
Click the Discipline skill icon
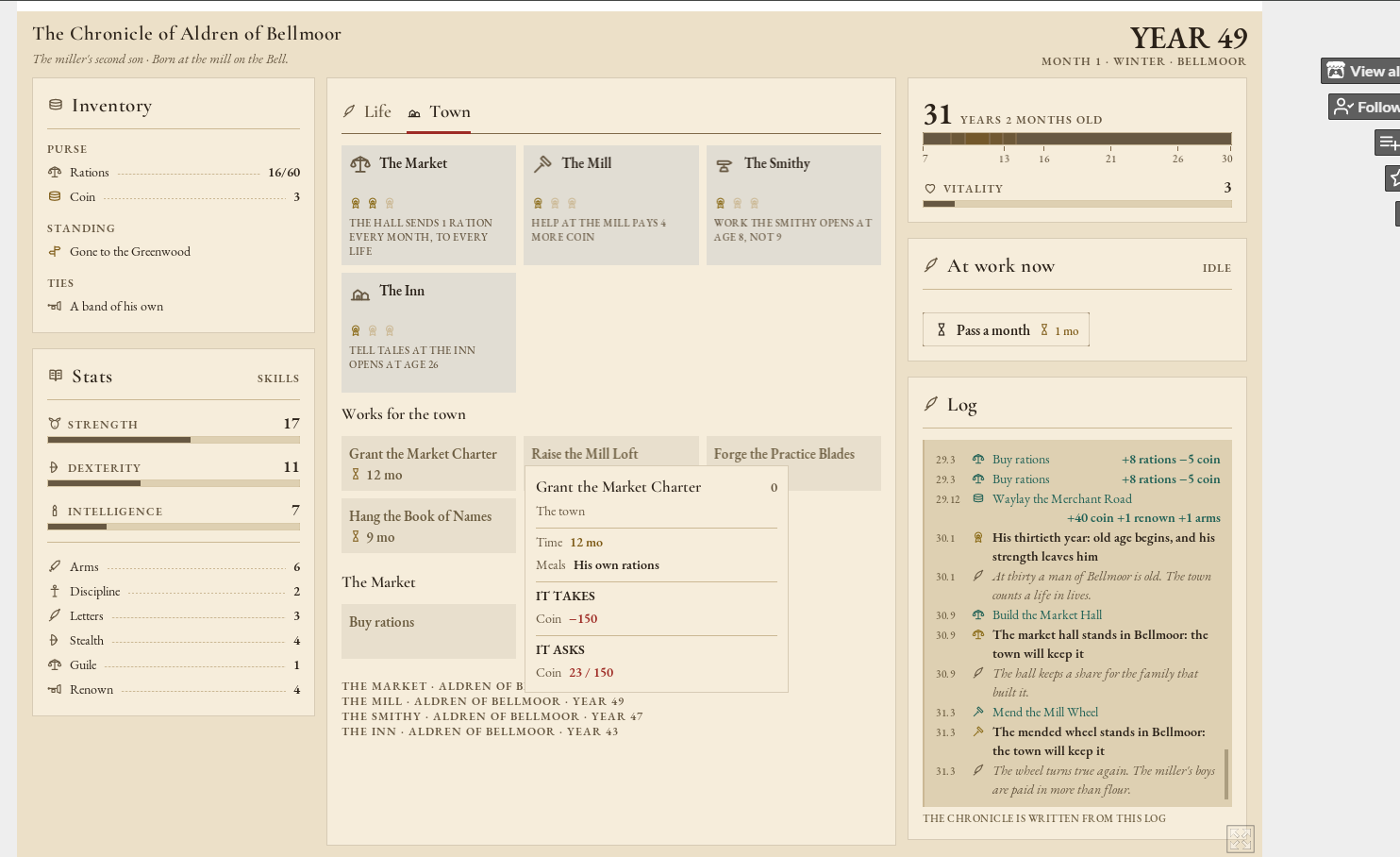pos(55,591)
